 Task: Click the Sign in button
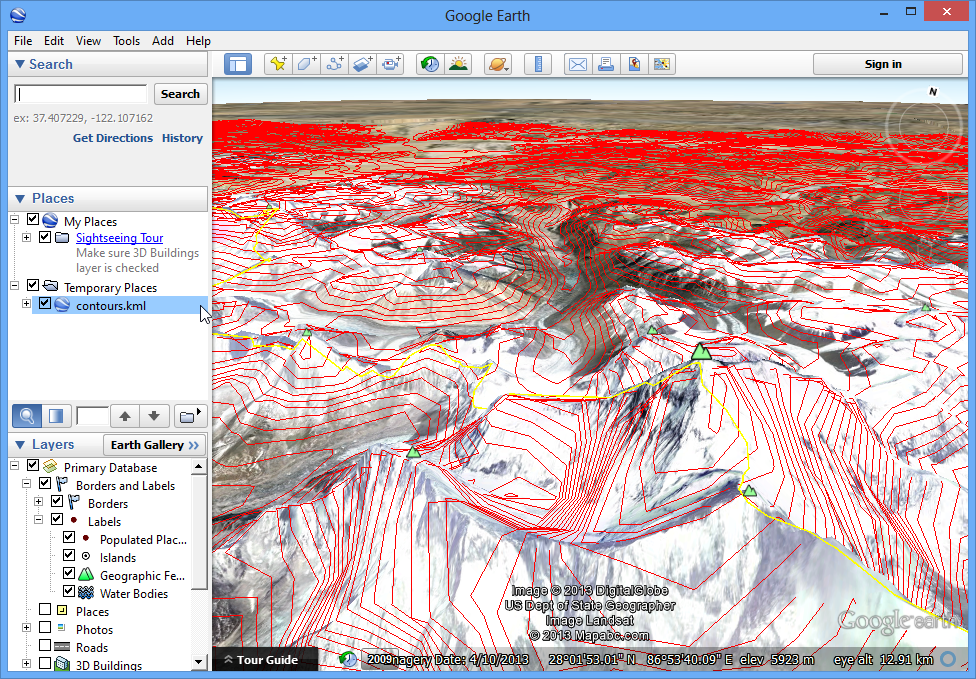tap(888, 64)
